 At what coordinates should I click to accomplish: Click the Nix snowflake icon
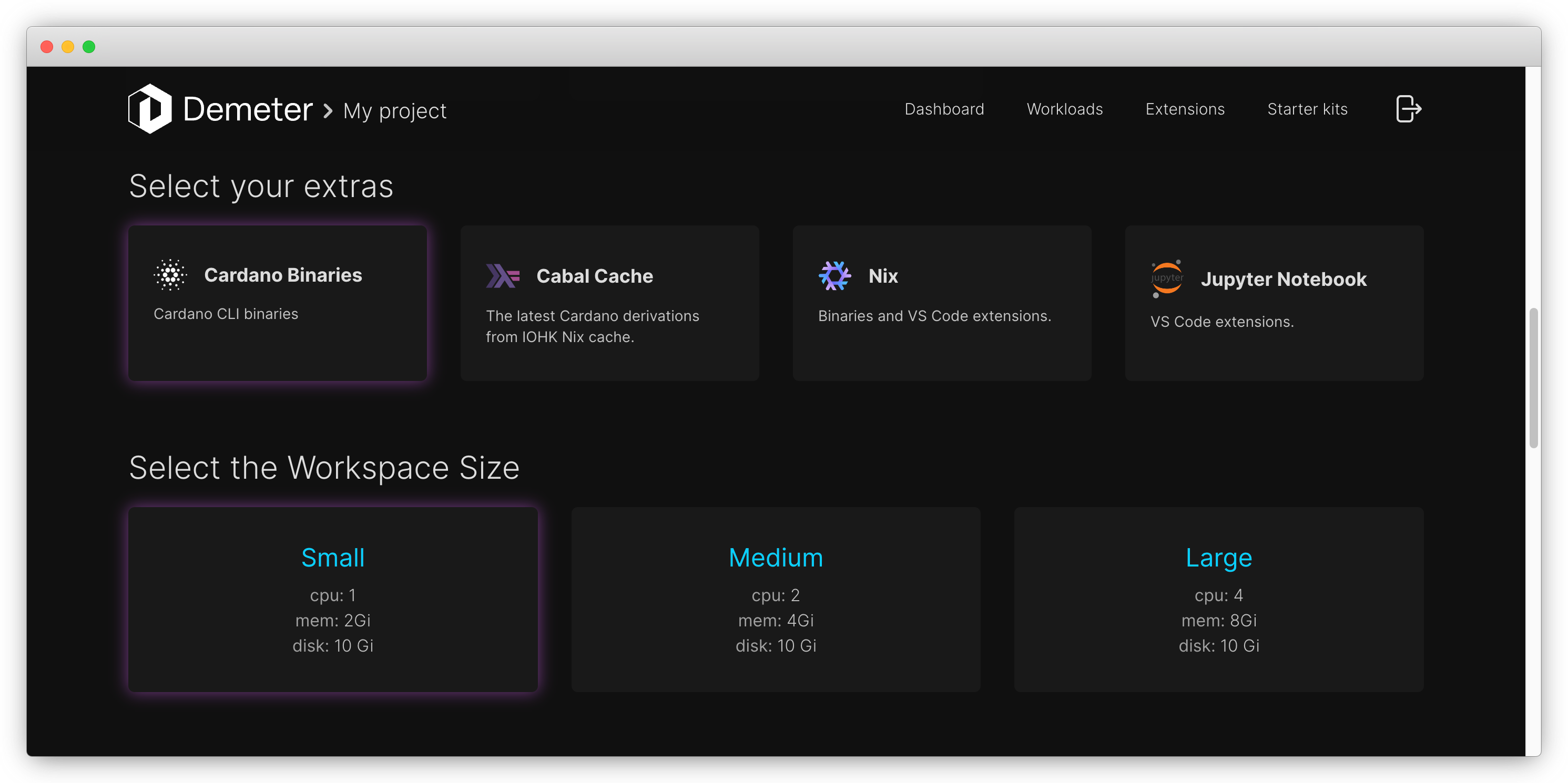click(x=834, y=276)
